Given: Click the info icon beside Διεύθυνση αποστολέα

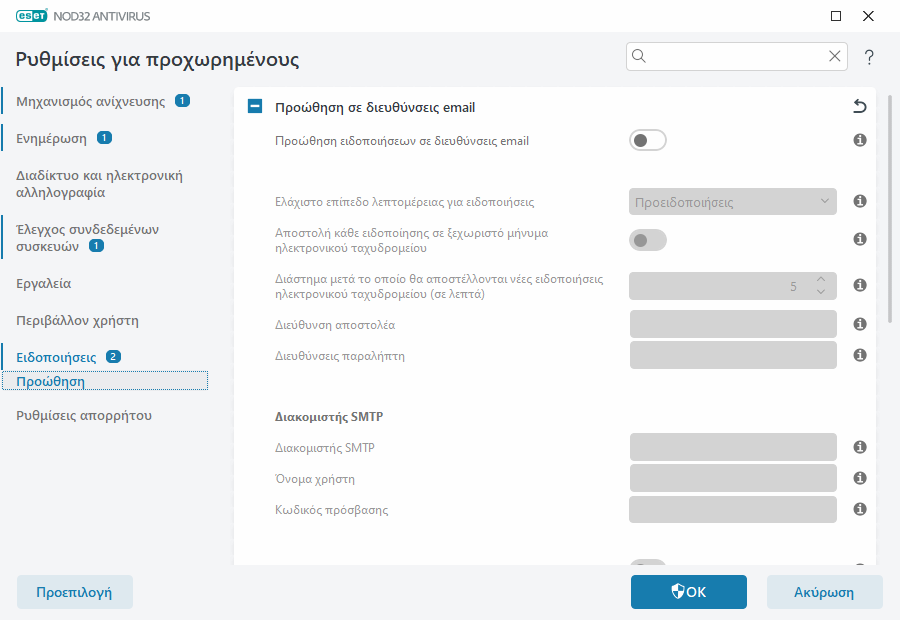Looking at the screenshot, I should pyautogui.click(x=859, y=324).
